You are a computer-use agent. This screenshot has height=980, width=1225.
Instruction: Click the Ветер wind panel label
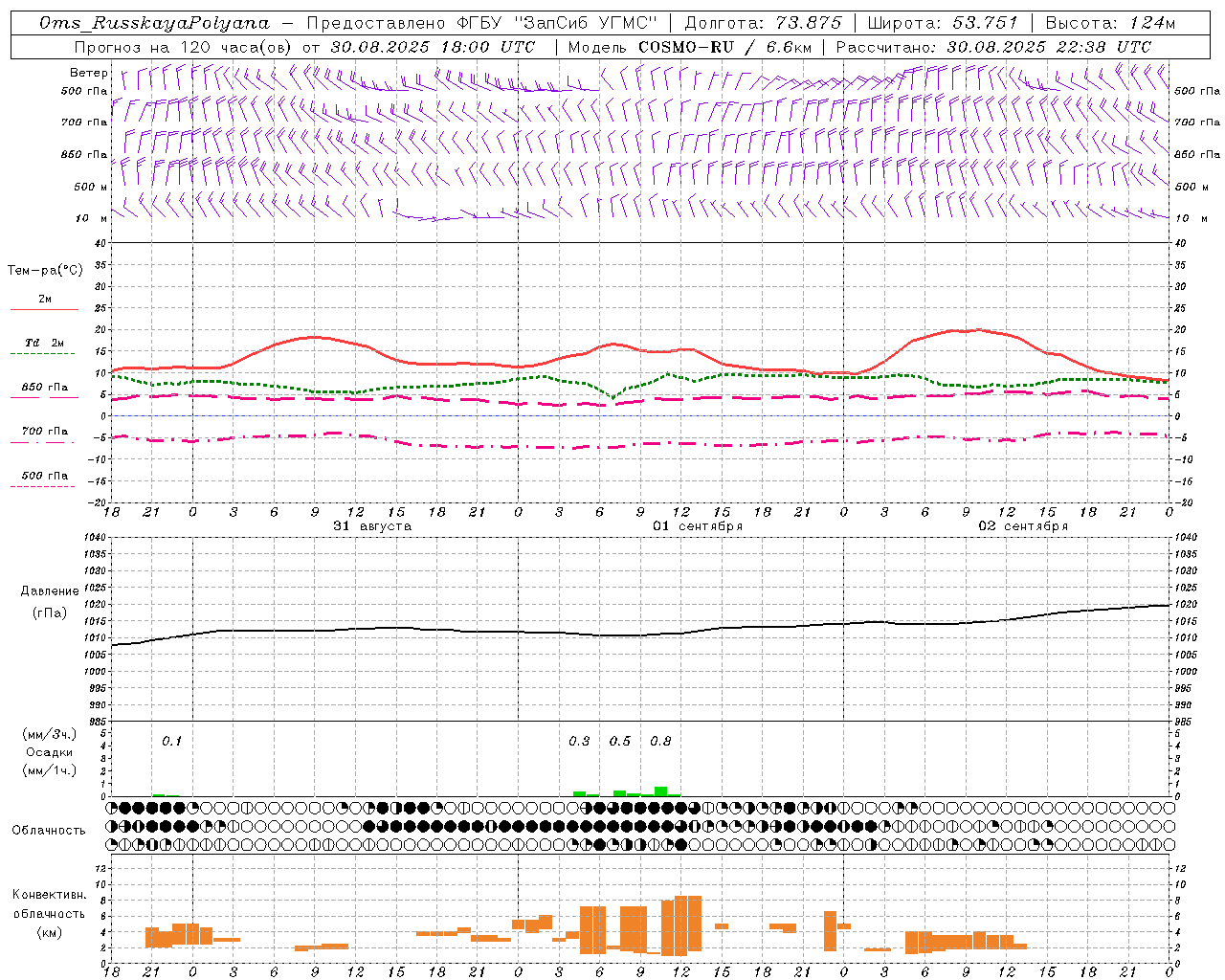coord(89,73)
